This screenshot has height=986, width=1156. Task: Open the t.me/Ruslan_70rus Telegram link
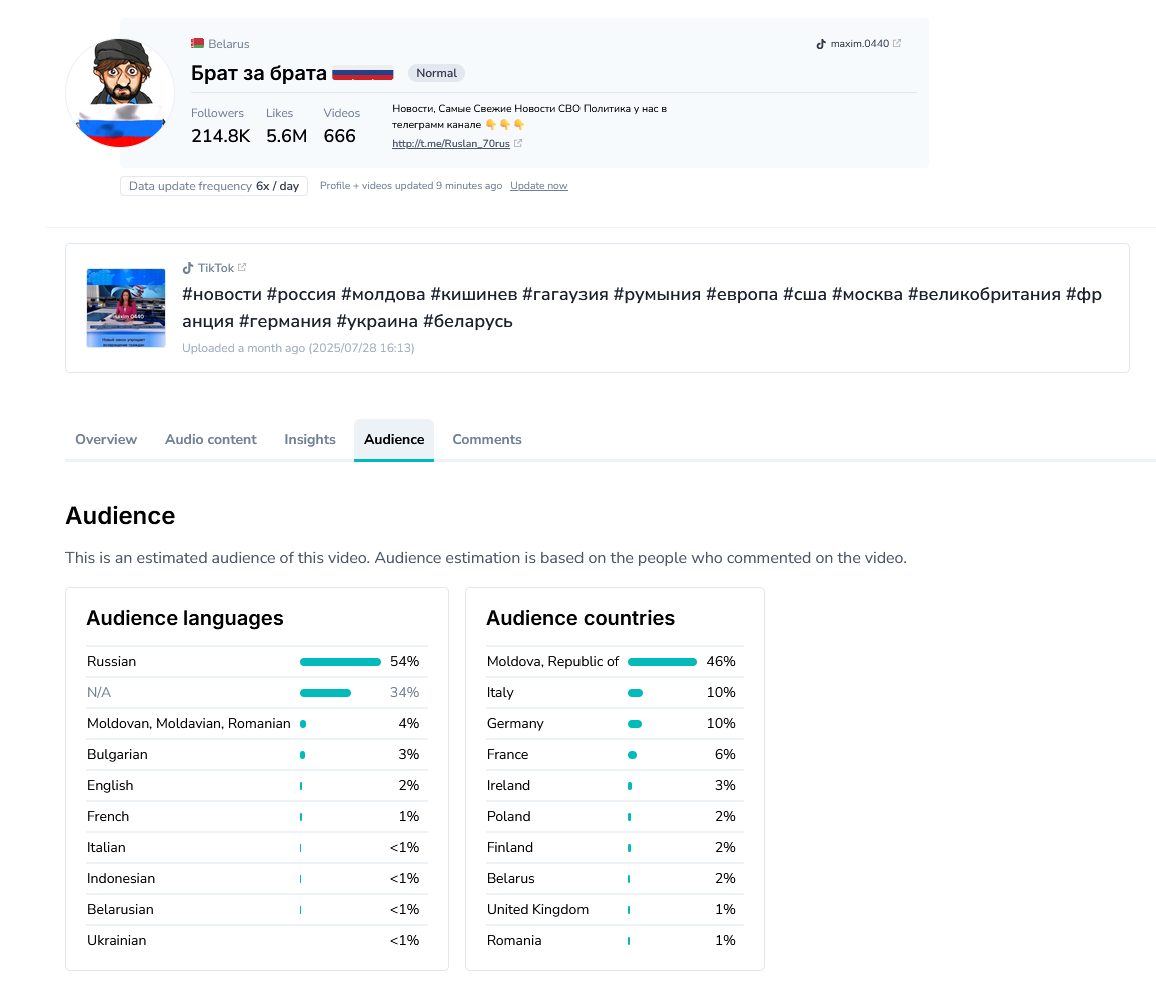tap(451, 144)
